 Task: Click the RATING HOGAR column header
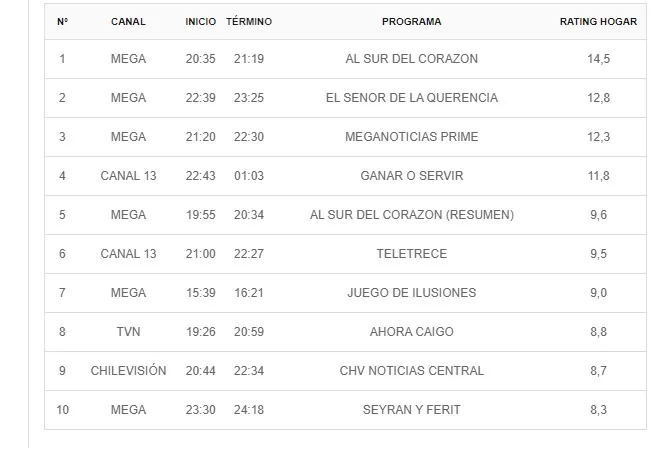(598, 21)
